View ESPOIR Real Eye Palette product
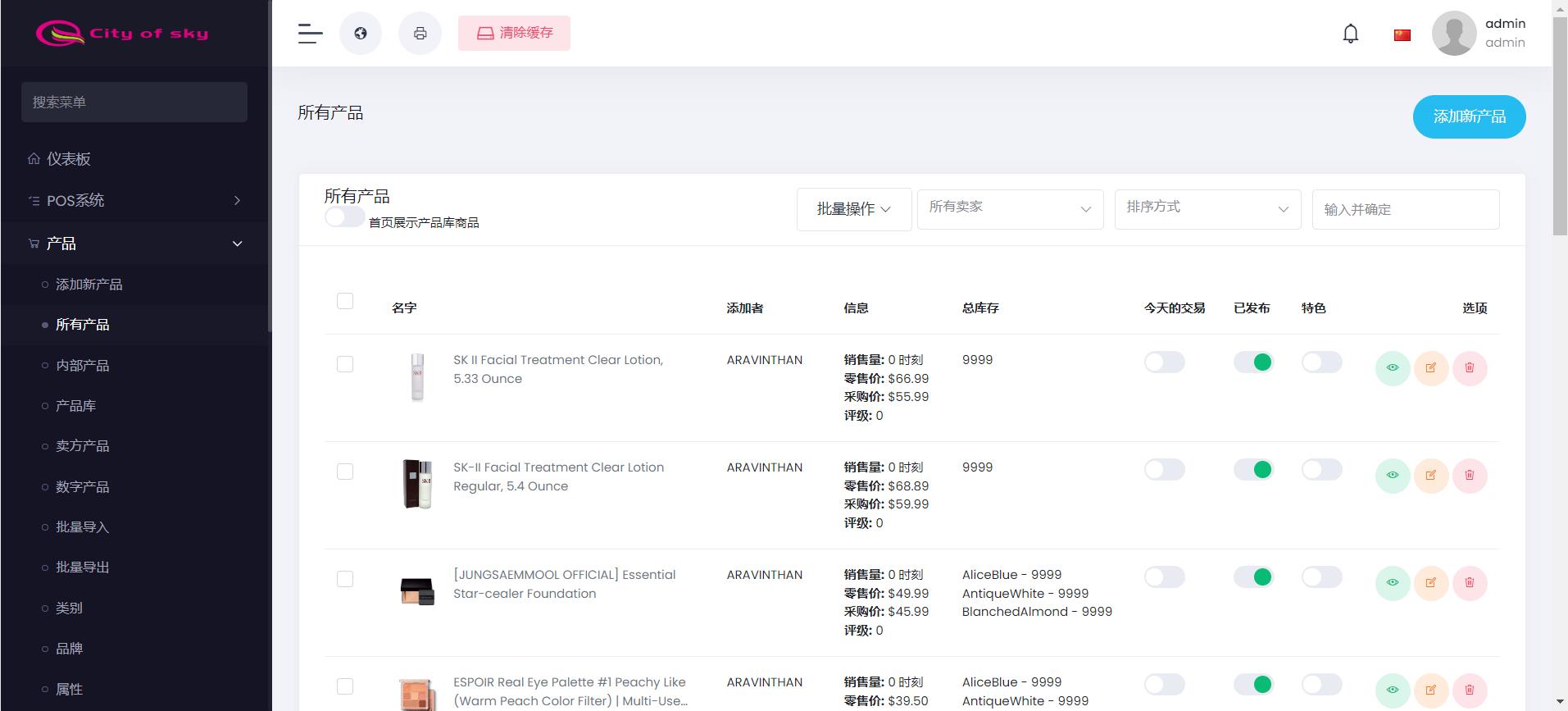 1393,690
